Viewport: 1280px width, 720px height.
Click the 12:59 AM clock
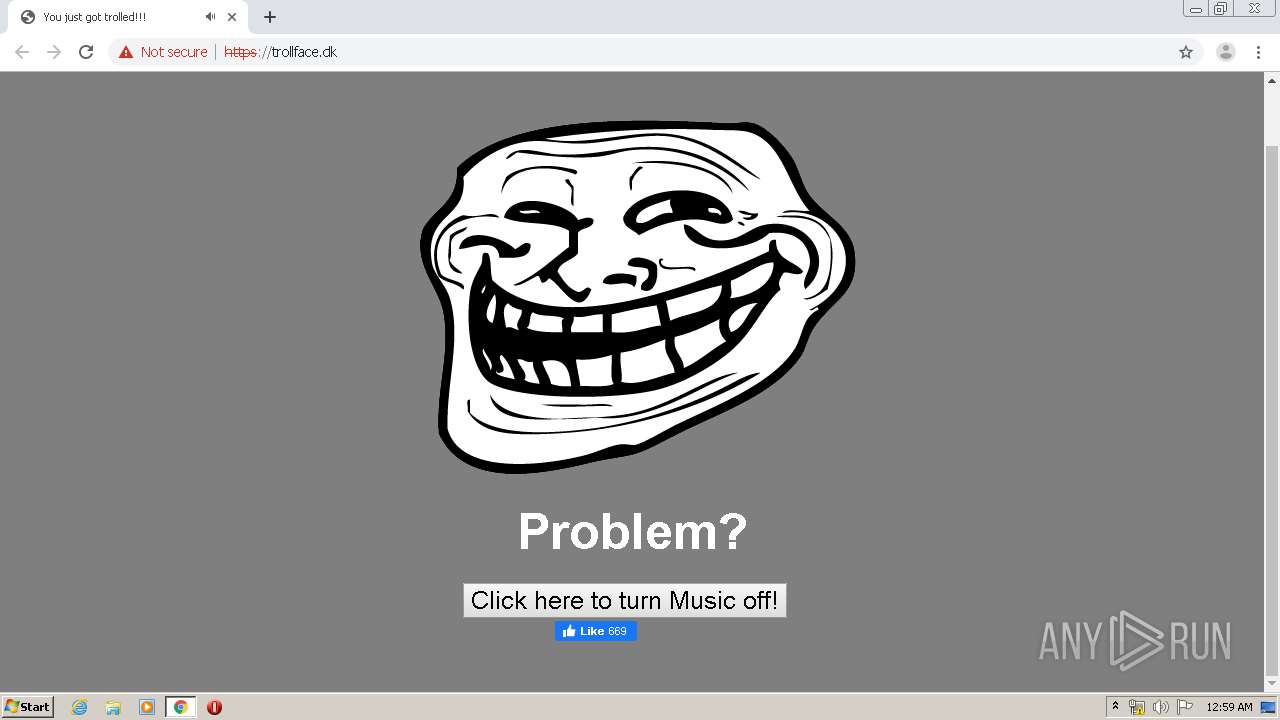tap(1229, 707)
